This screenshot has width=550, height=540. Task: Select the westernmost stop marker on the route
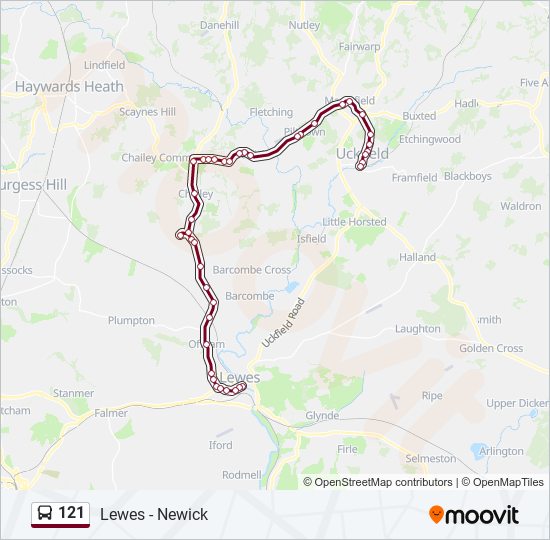[180, 235]
